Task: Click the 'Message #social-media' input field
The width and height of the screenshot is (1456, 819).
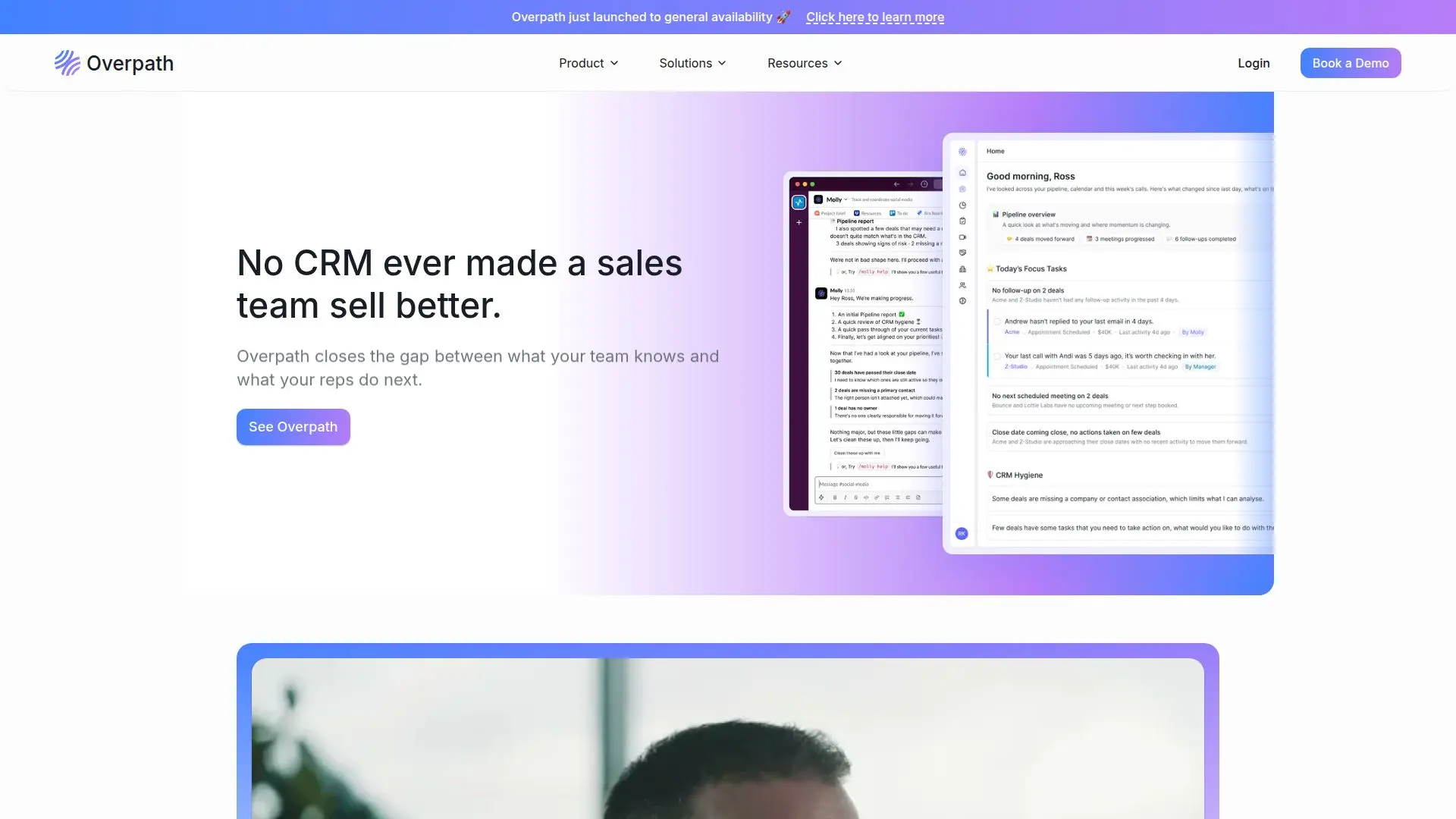Action: tap(879, 484)
